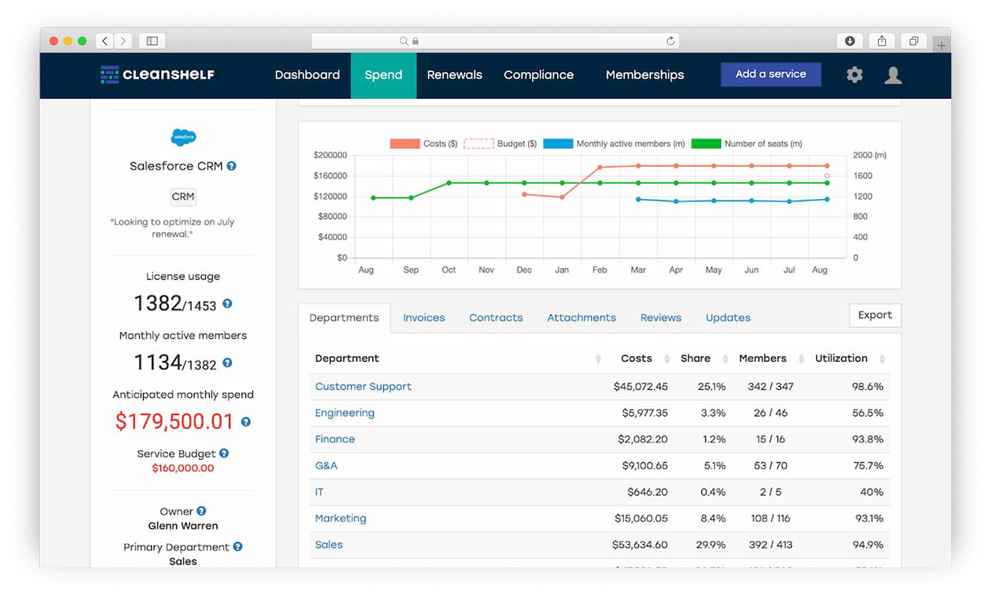Viewport: 990px width, 594px height.
Task: Open the Memberships nav item
Action: 645,75
